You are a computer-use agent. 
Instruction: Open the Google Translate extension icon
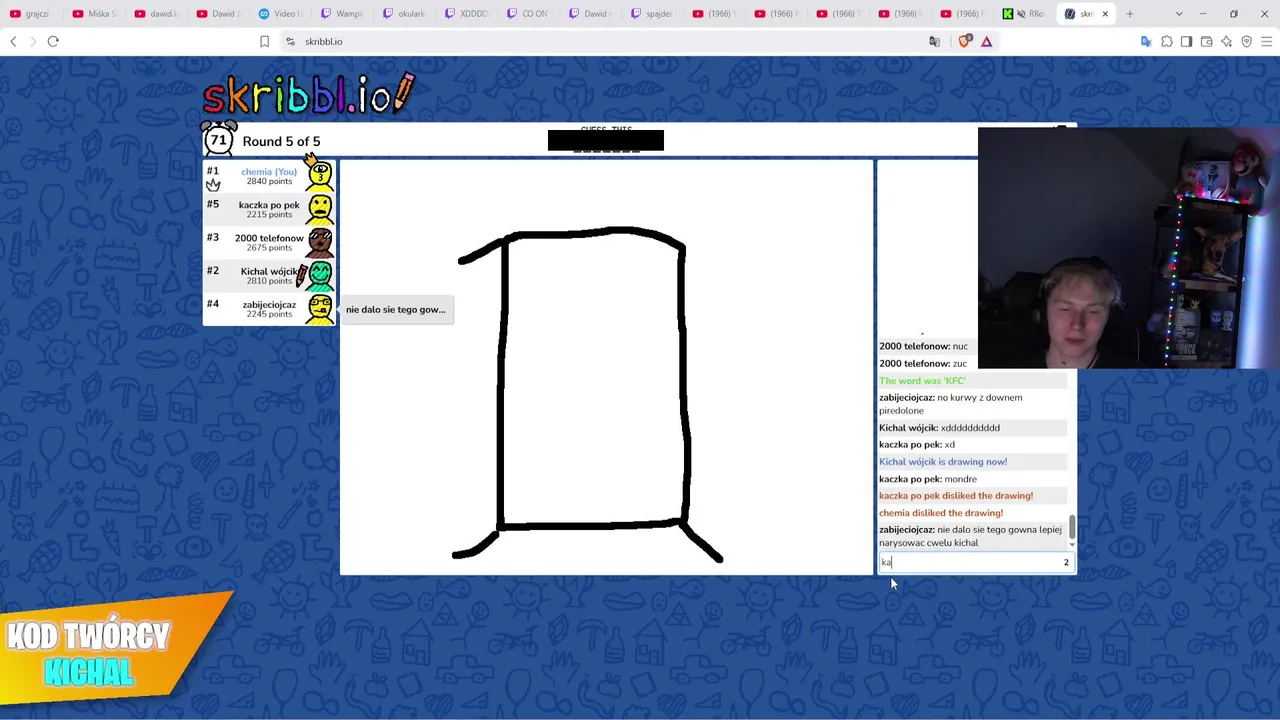point(1146,41)
